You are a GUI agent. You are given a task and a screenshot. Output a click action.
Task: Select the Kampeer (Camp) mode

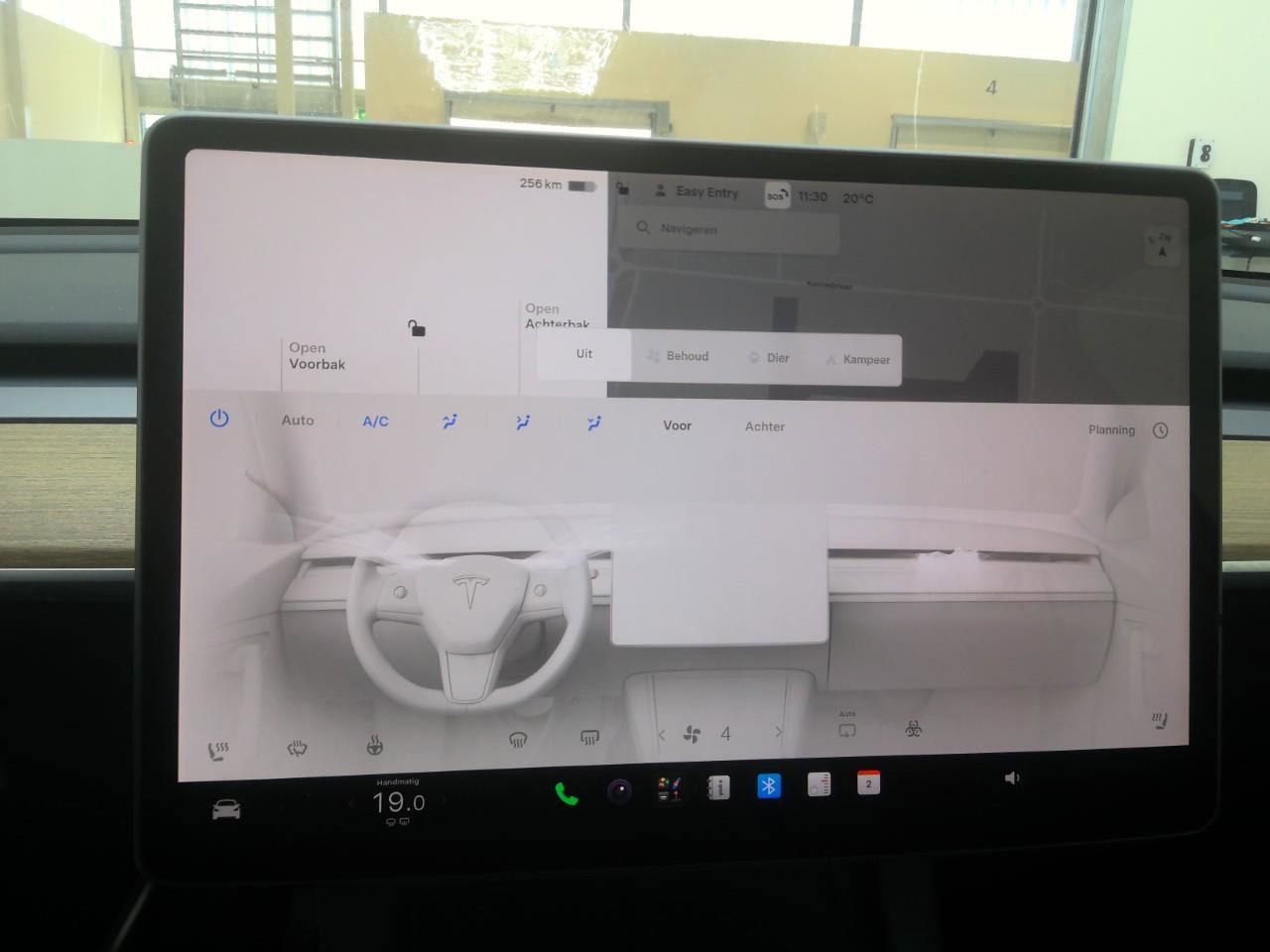(x=858, y=359)
